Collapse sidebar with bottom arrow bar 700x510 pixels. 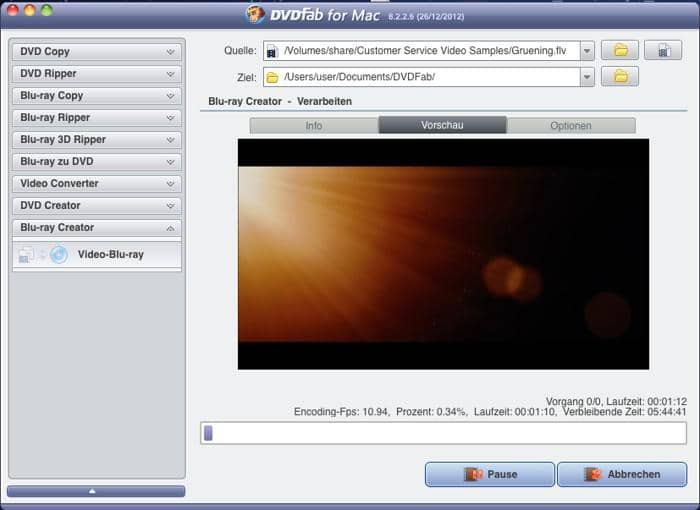96,491
